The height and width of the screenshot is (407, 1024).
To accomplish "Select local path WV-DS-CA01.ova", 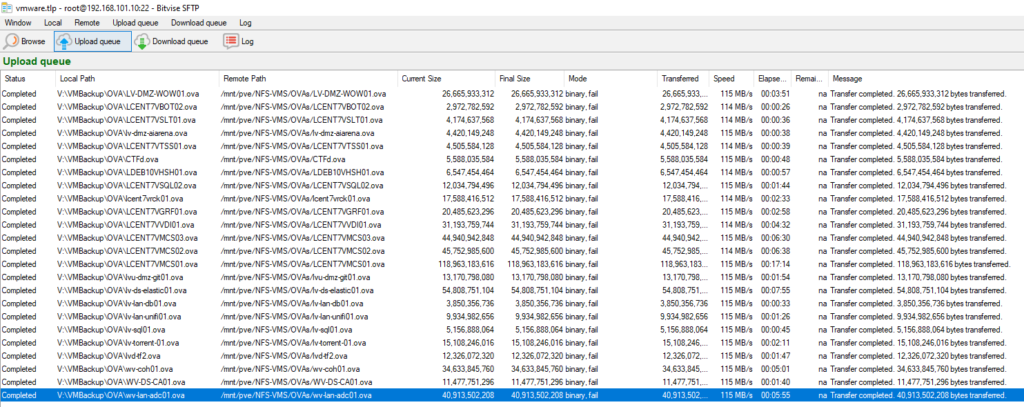I will pyautogui.click(x=121, y=382).
